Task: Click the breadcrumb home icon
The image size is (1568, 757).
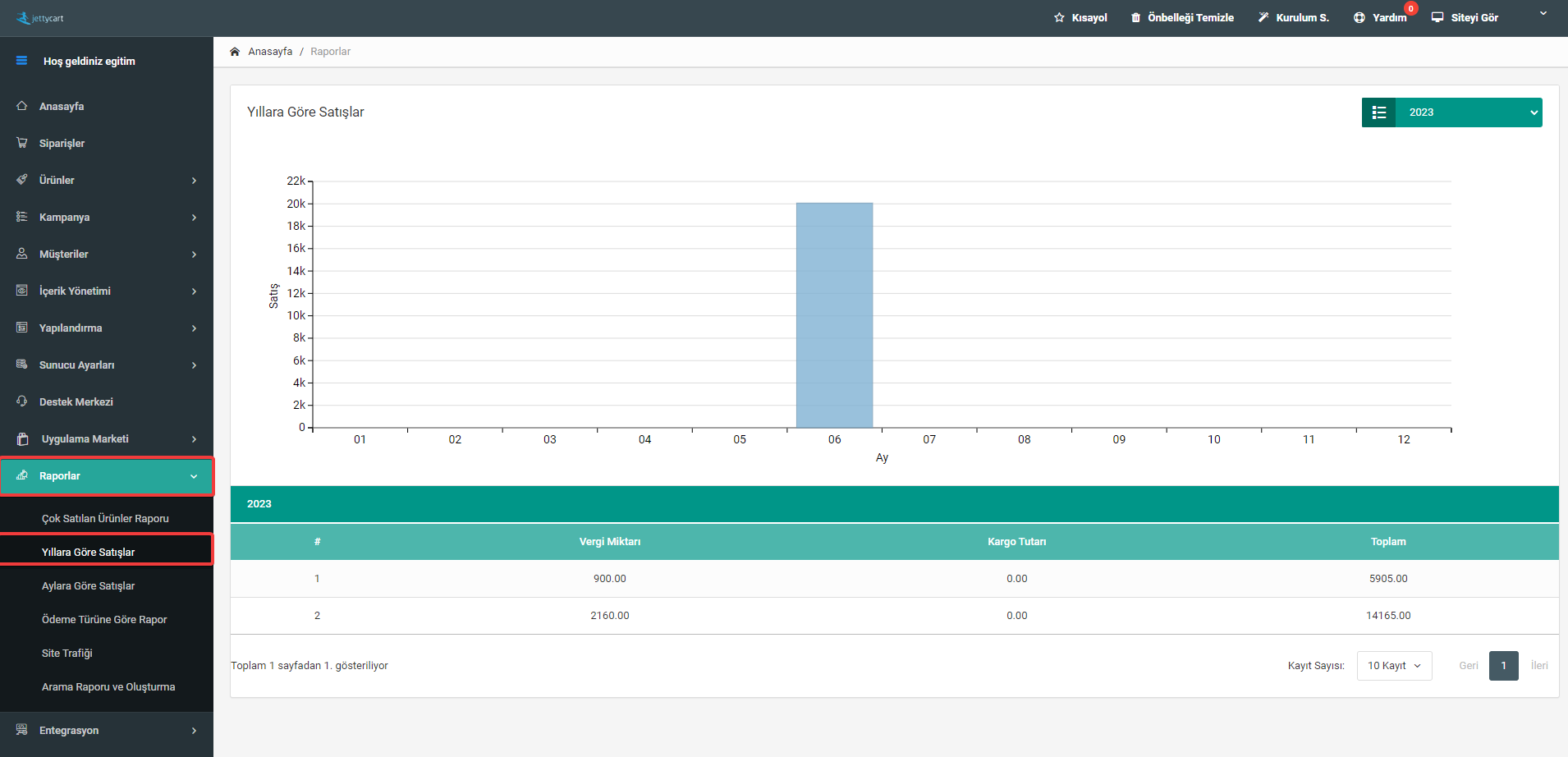Action: point(235,51)
